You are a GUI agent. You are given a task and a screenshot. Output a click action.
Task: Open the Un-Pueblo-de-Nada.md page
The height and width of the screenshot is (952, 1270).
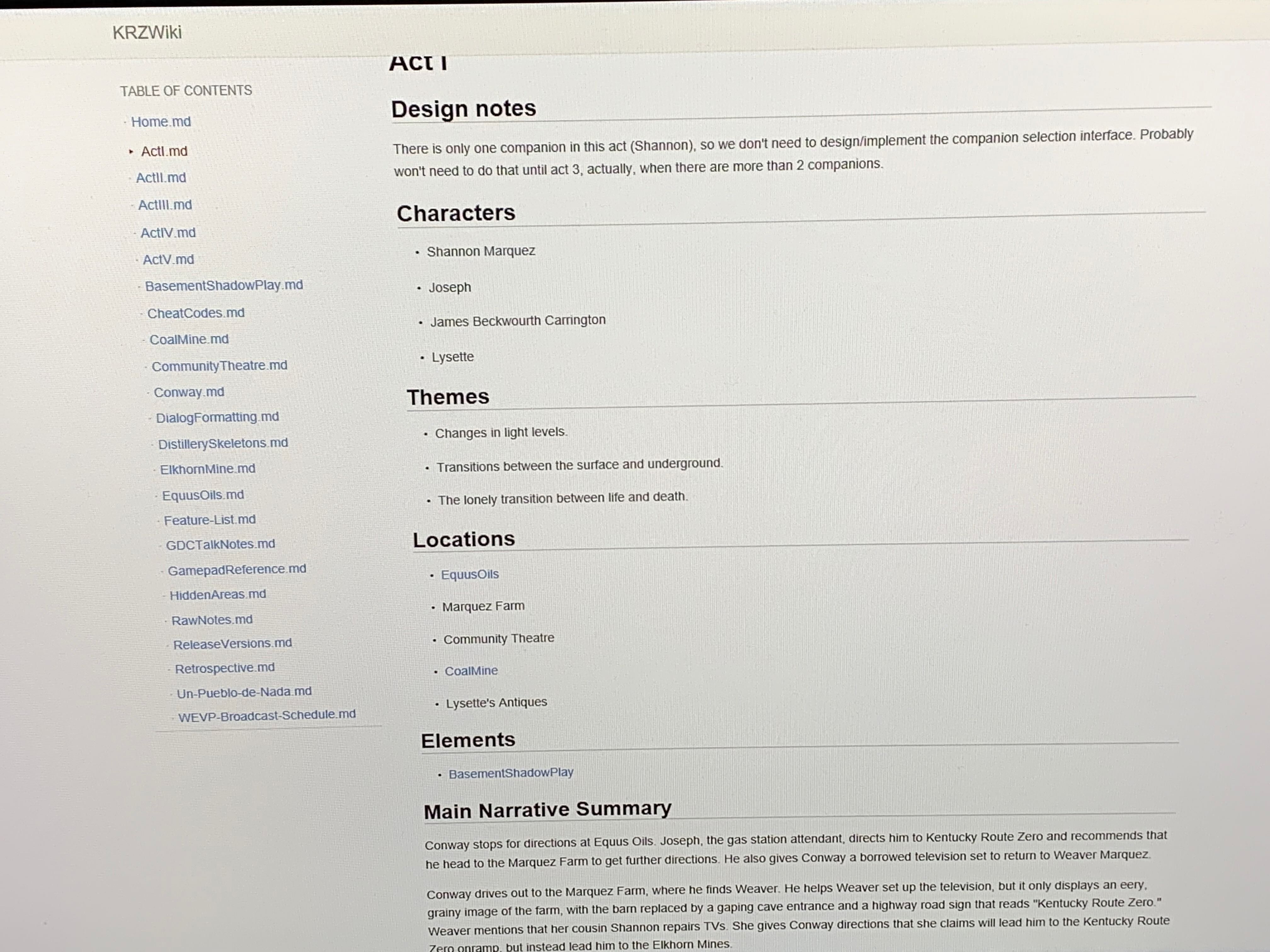(244, 692)
